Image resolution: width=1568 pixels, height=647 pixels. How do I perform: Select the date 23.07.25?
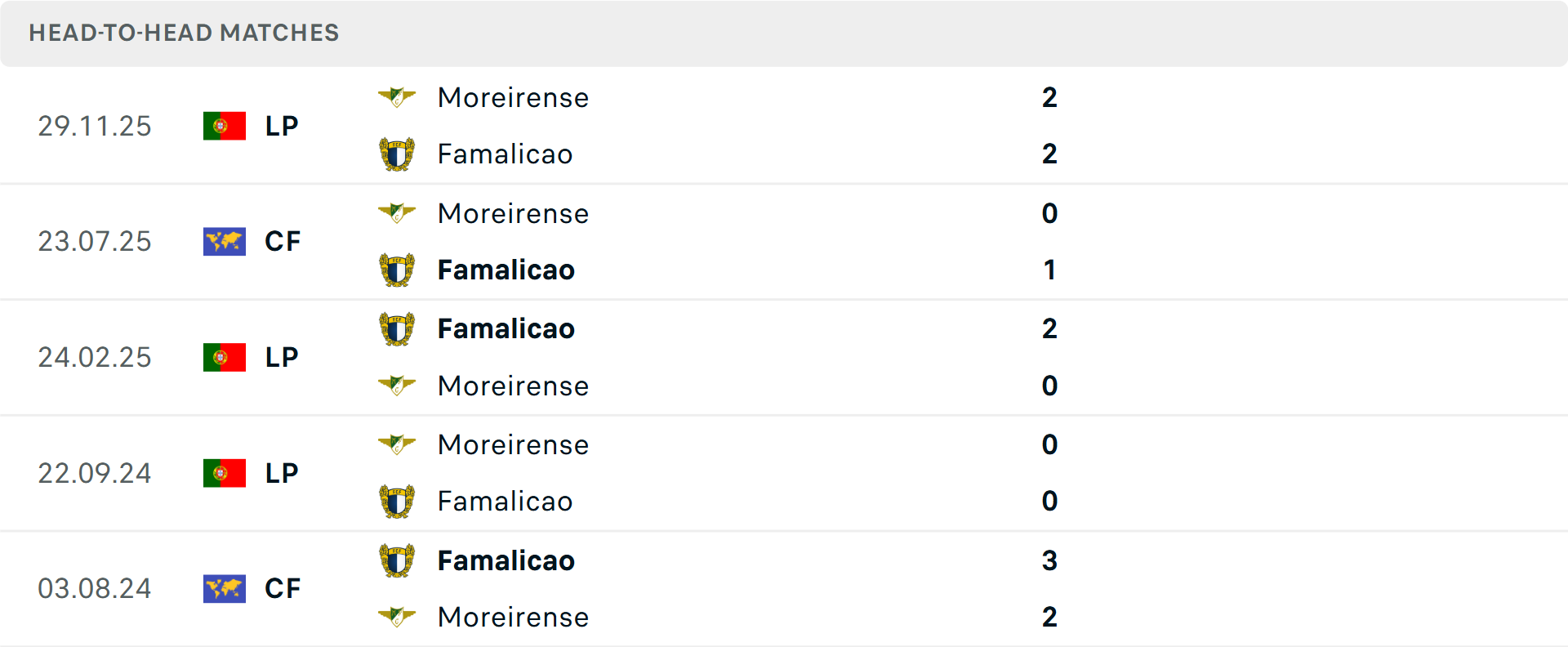pyautogui.click(x=95, y=241)
